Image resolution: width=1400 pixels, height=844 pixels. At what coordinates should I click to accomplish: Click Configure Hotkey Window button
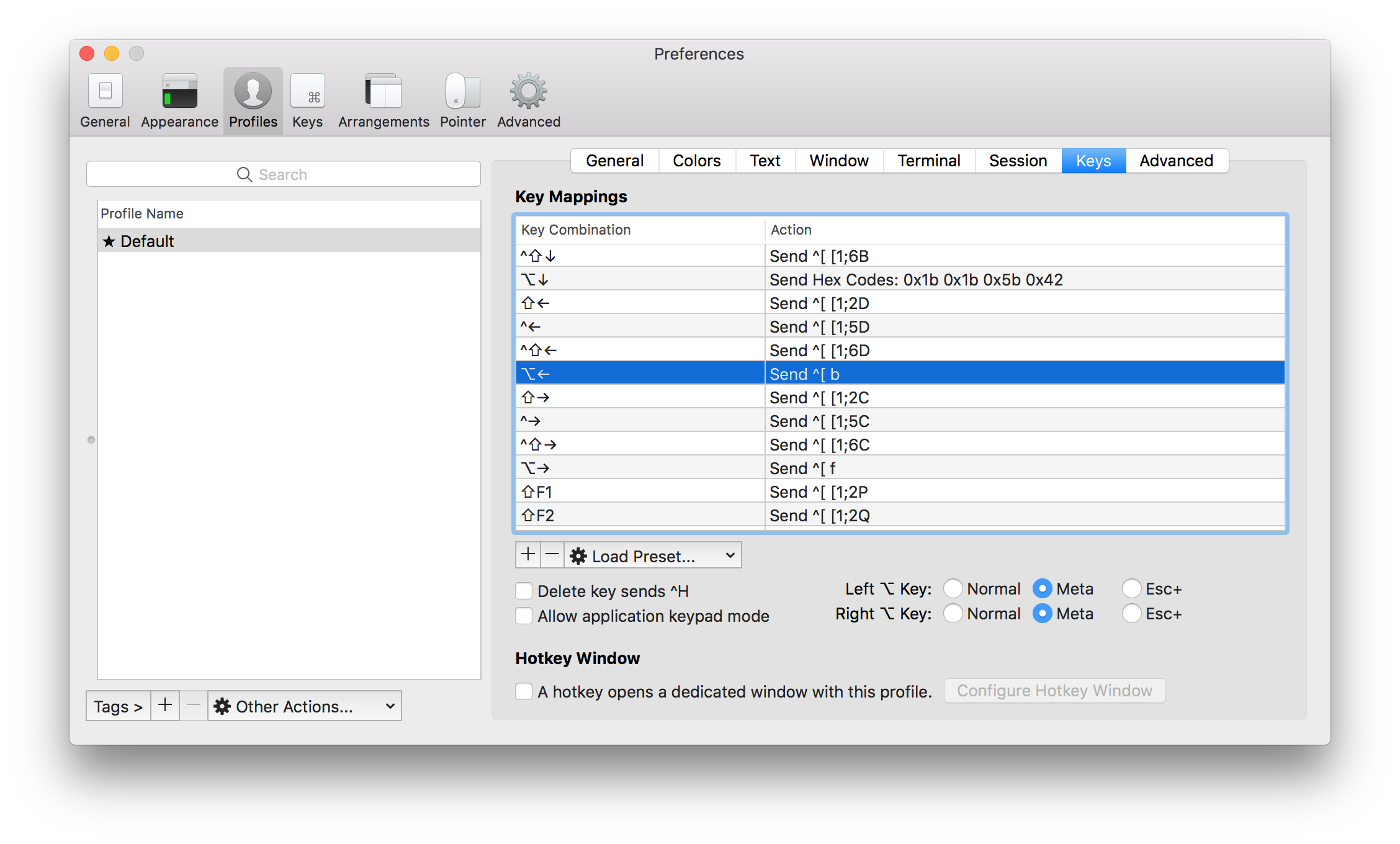coord(1054,691)
